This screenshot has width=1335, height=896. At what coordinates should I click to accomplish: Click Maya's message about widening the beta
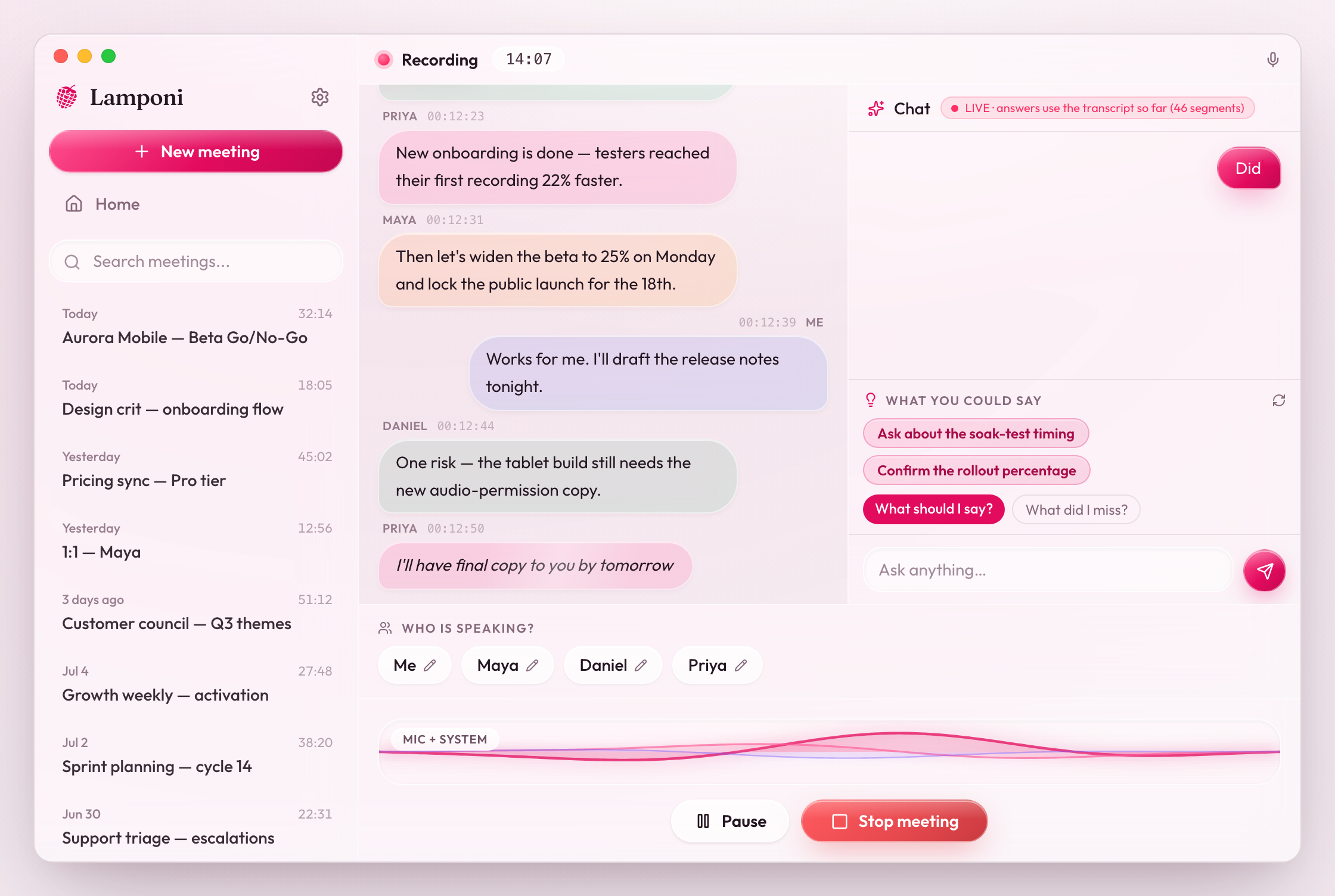coord(557,270)
